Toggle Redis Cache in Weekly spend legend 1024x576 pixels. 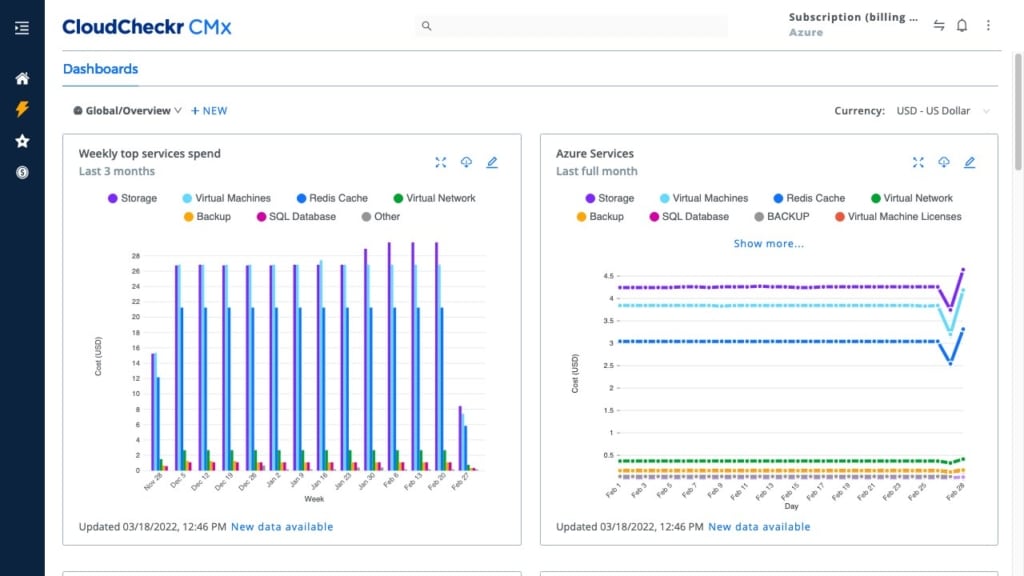pyautogui.click(x=332, y=198)
